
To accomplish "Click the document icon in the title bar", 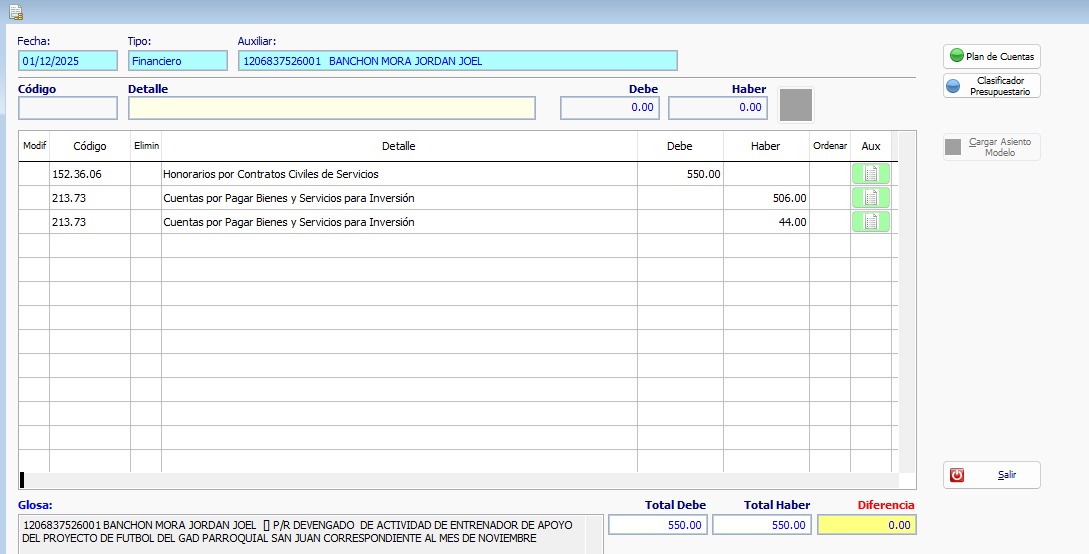I will (15, 12).
